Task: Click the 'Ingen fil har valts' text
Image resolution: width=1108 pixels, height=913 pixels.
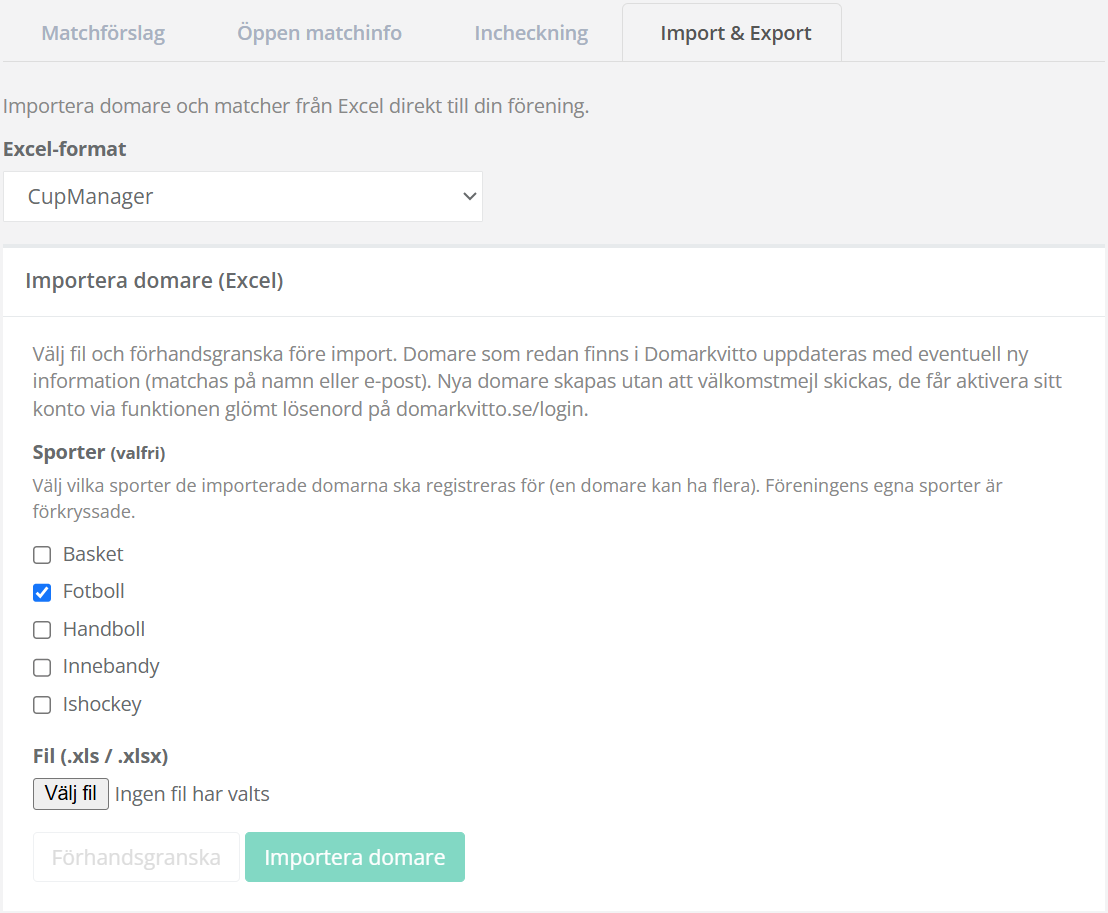Action: point(192,794)
